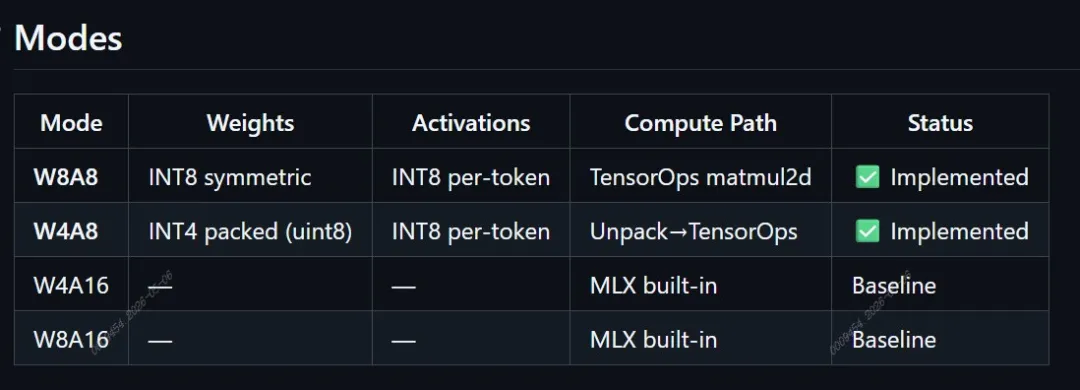Click MLX built-in in W4A16 row
The width and height of the screenshot is (1080, 390).
coord(654,285)
